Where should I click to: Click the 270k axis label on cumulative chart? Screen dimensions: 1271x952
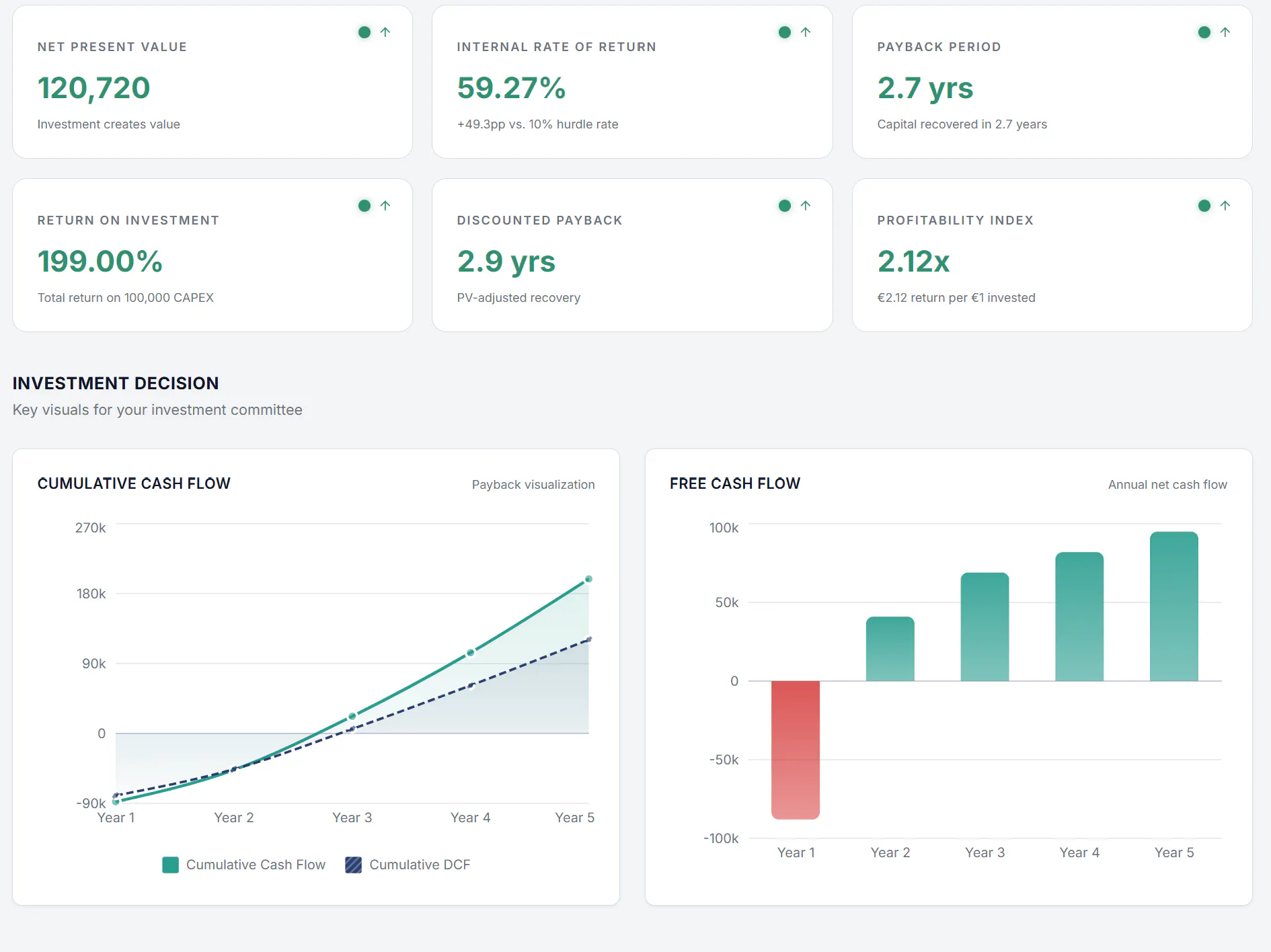pos(91,528)
